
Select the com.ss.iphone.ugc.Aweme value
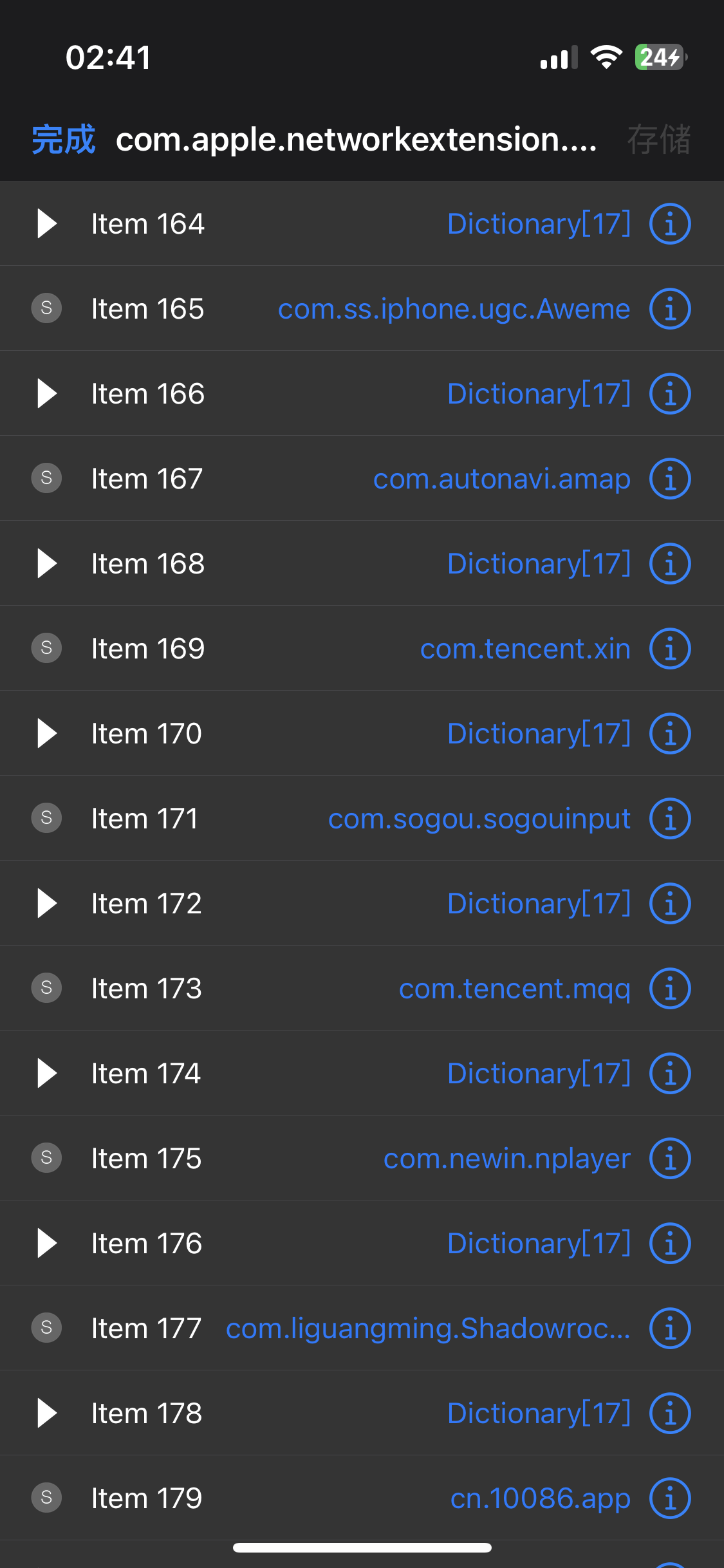click(x=454, y=309)
